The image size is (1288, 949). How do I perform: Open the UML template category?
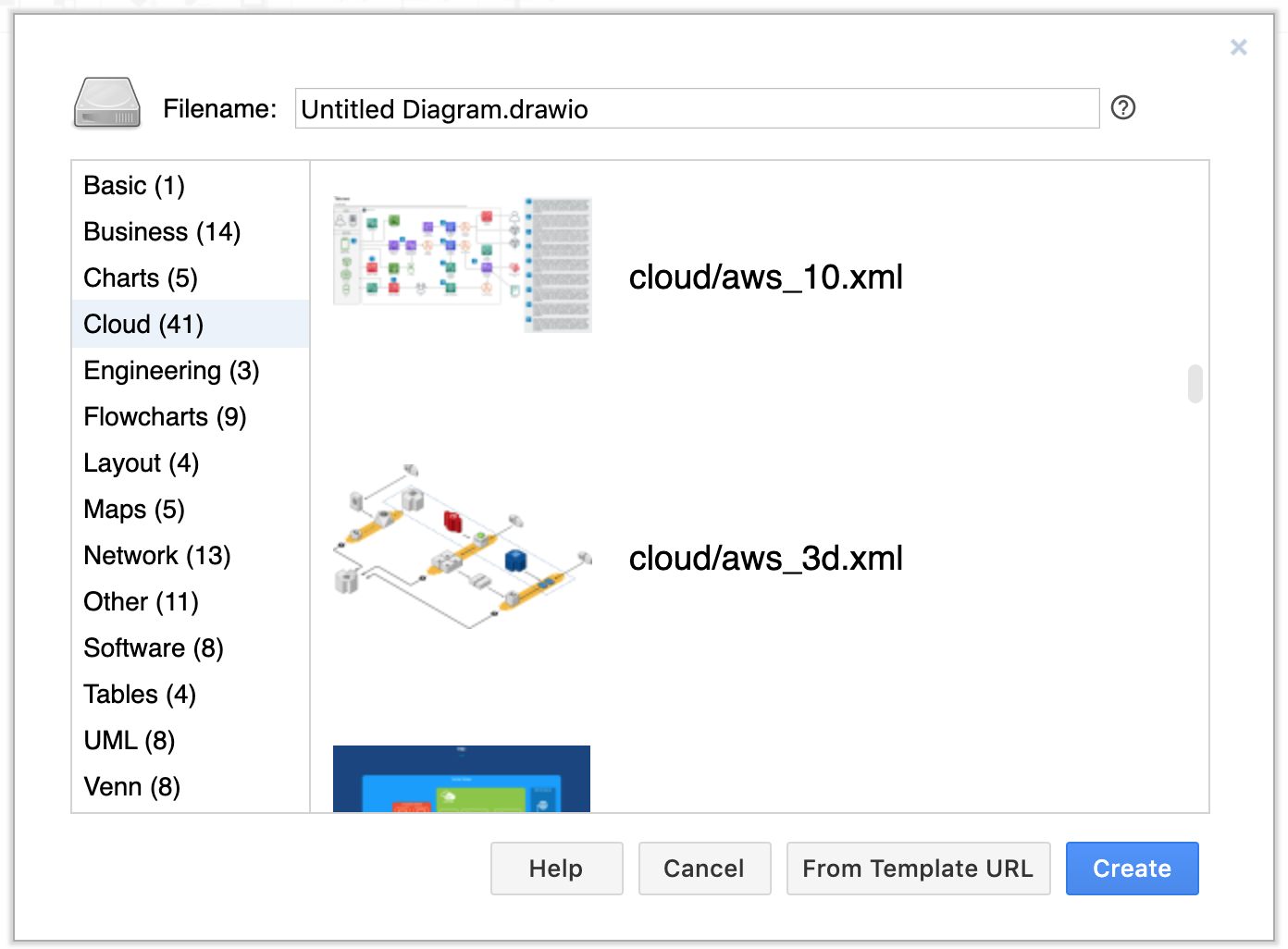coord(129,740)
